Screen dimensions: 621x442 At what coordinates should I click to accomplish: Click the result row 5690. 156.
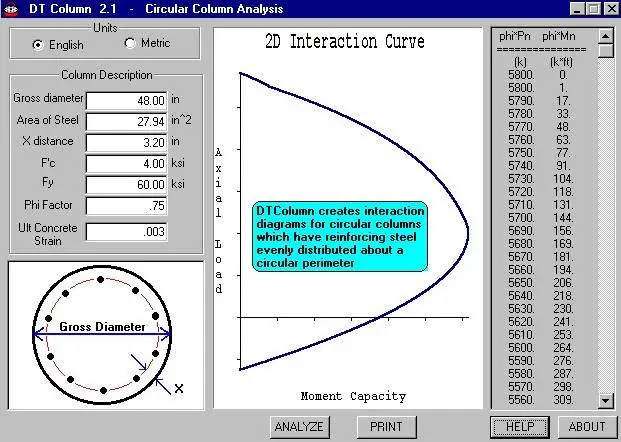(x=541, y=231)
